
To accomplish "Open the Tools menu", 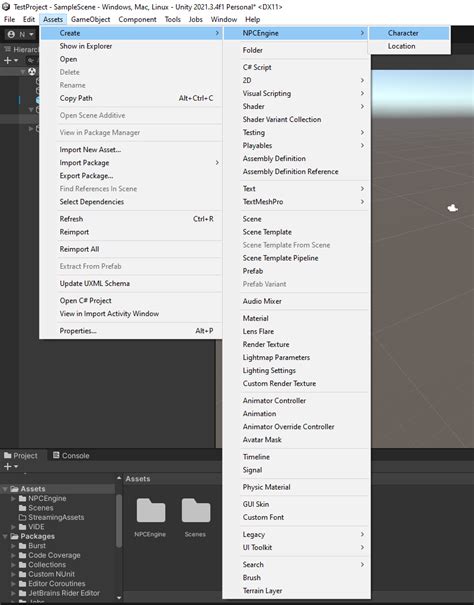I will click(x=173, y=19).
